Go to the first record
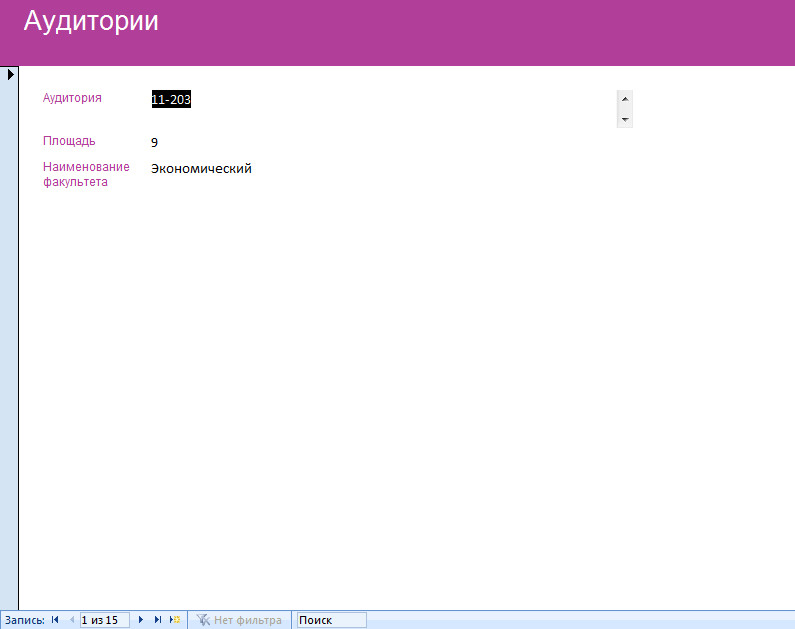This screenshot has height=629, width=795. pos(55,619)
